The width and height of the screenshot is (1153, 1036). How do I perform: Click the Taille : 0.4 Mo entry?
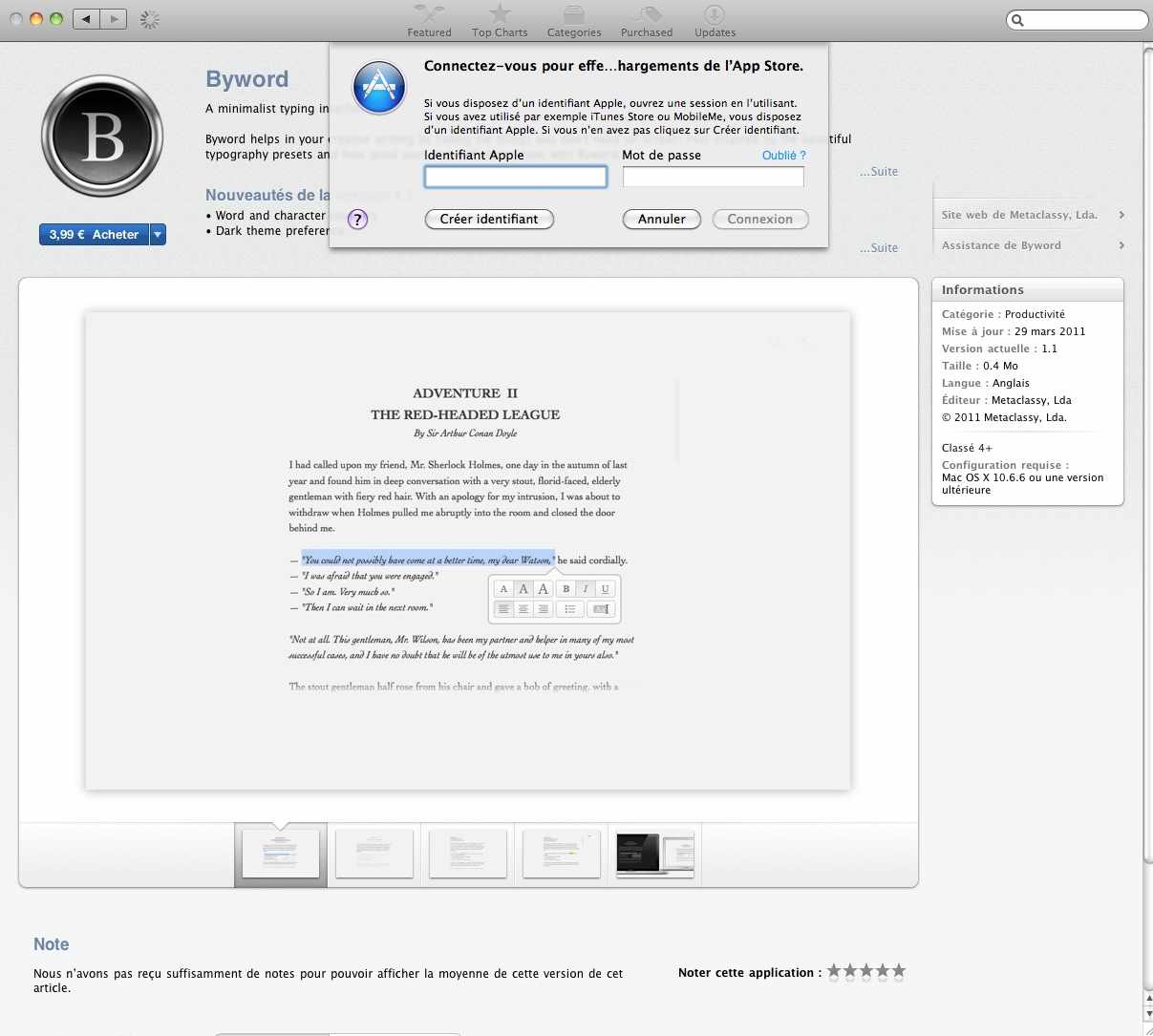pos(980,366)
